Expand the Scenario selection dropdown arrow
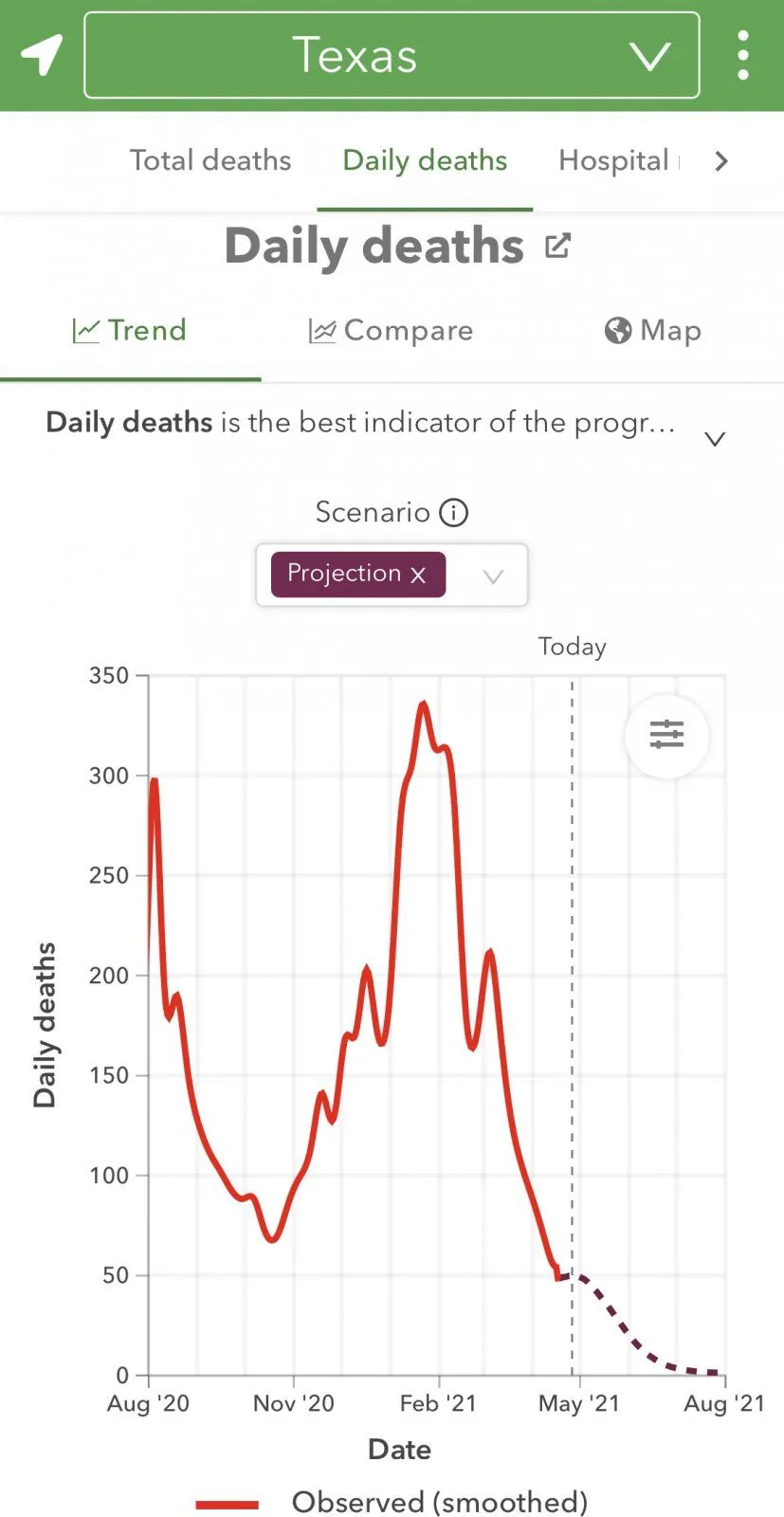Screen dimensions: 784x1517 point(493,576)
